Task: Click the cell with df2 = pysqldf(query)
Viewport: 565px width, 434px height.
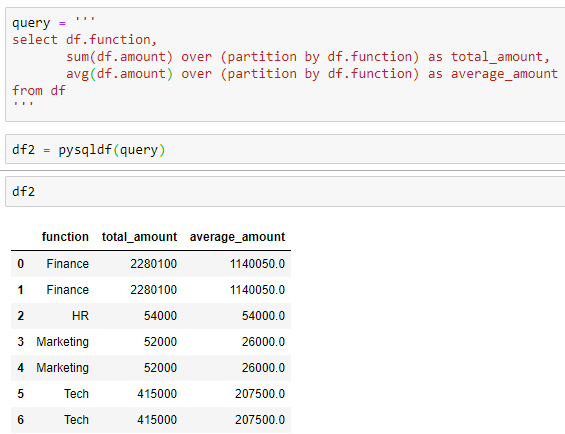Action: (285, 149)
